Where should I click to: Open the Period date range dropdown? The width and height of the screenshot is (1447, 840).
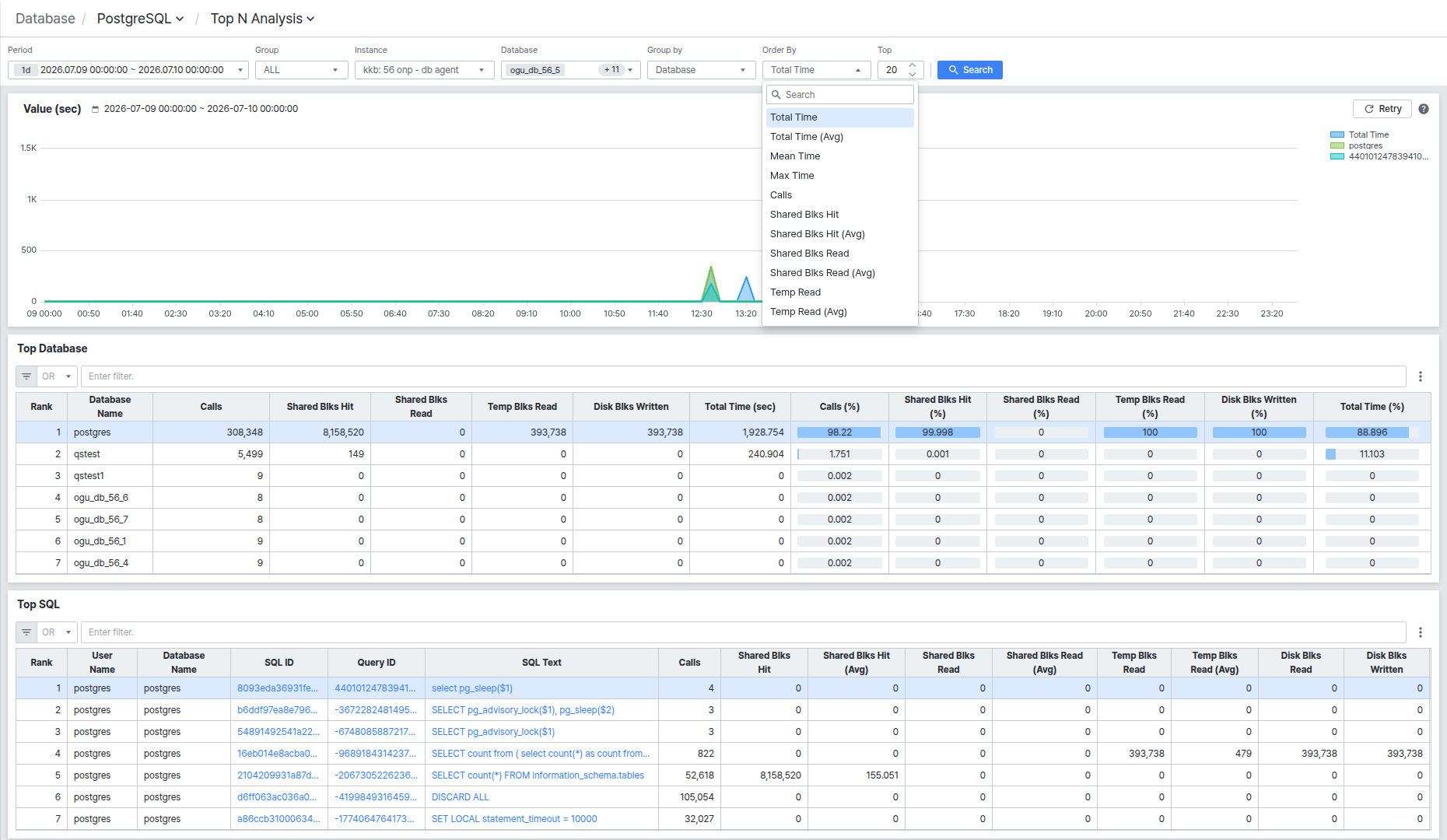click(128, 70)
